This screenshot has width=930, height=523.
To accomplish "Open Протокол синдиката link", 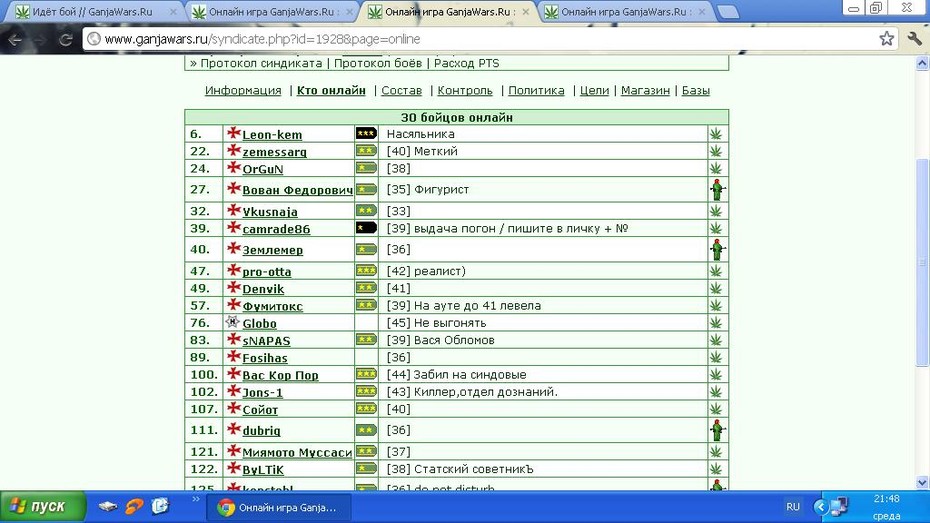I will tap(261, 63).
